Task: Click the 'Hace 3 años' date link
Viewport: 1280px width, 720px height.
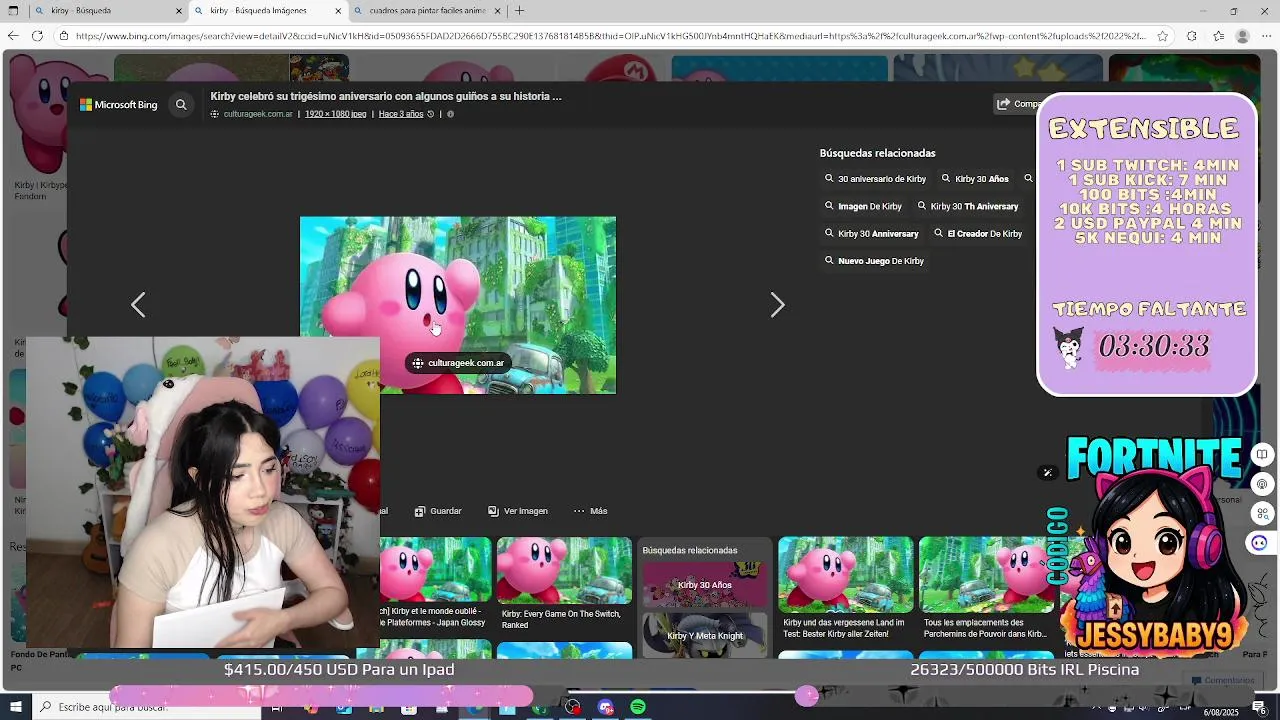Action: point(401,114)
